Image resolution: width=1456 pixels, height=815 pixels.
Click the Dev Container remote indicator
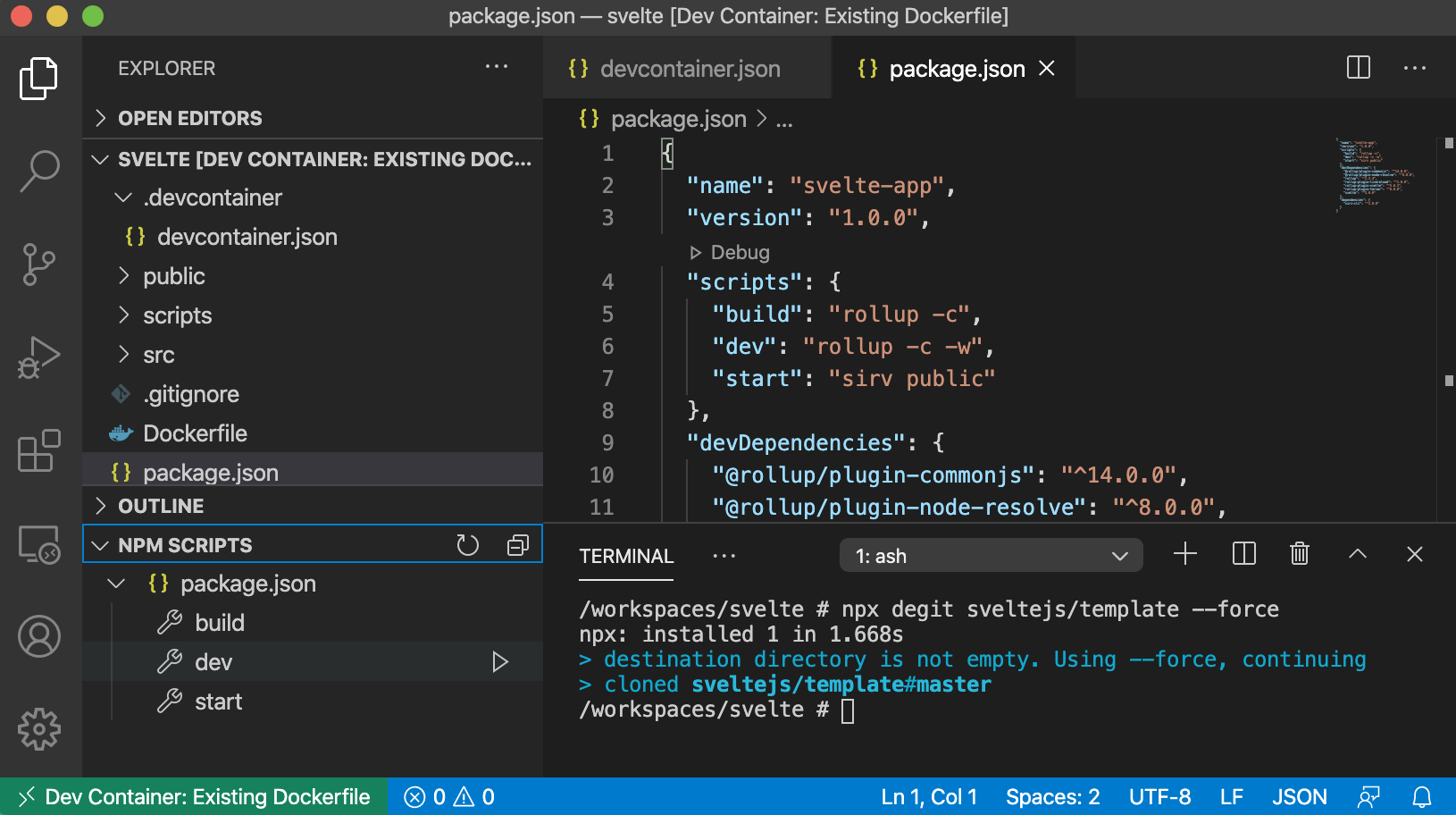[194, 797]
